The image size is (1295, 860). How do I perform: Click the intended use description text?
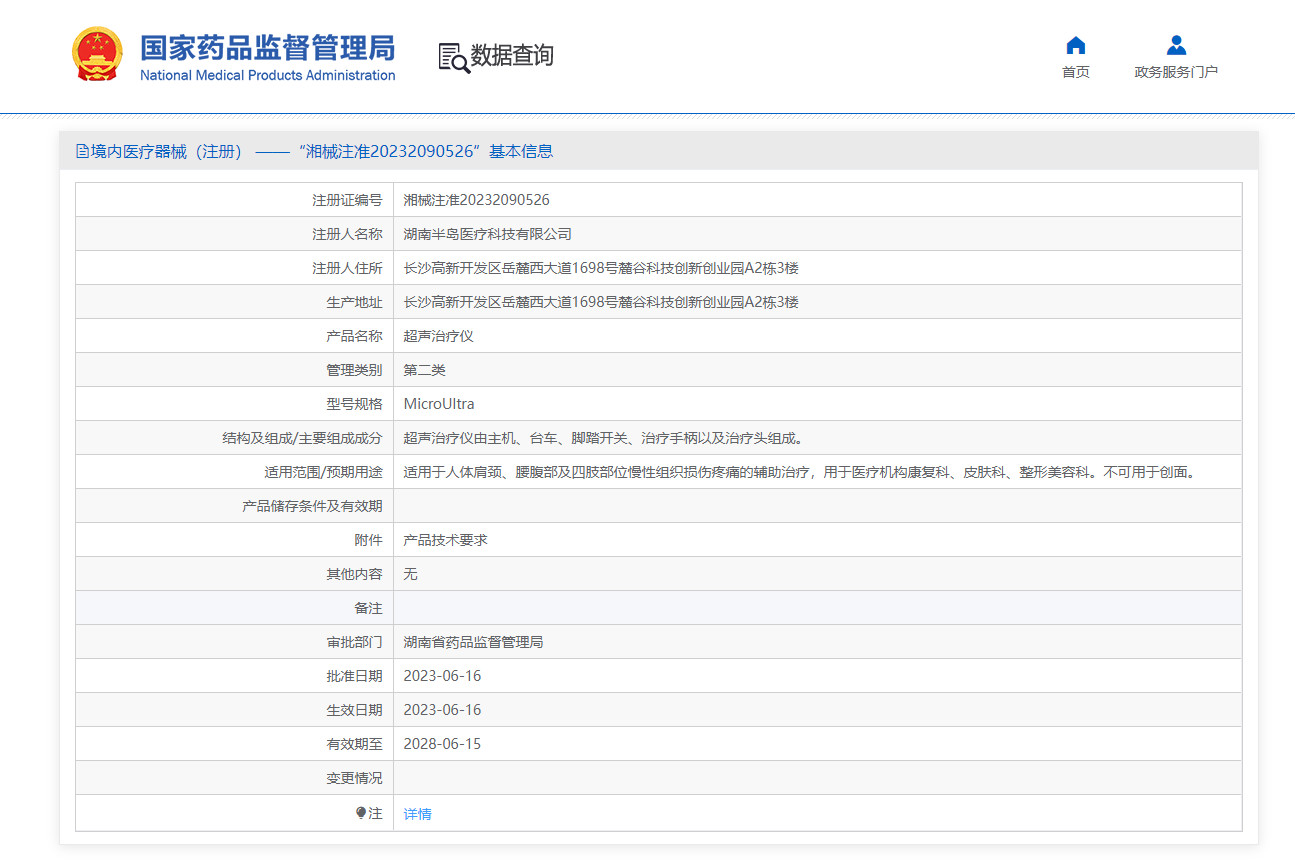point(800,472)
